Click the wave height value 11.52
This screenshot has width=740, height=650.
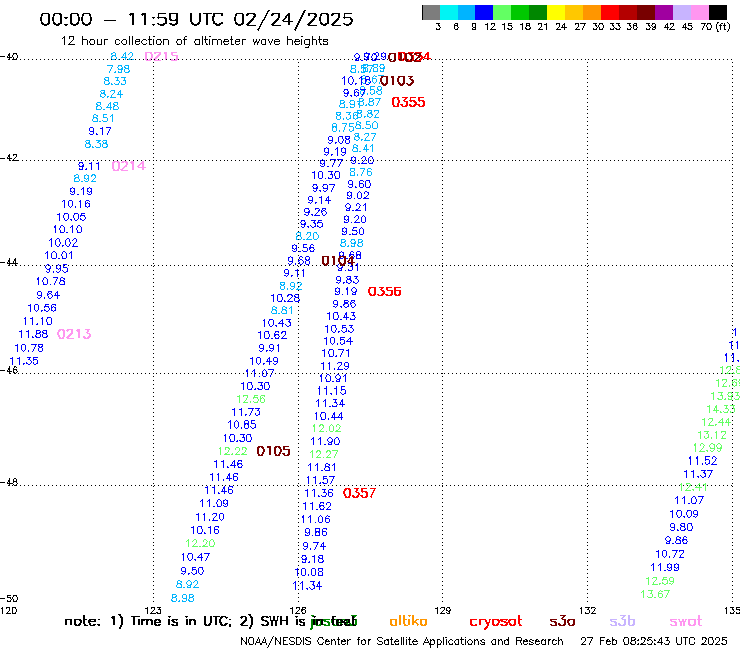[702, 461]
